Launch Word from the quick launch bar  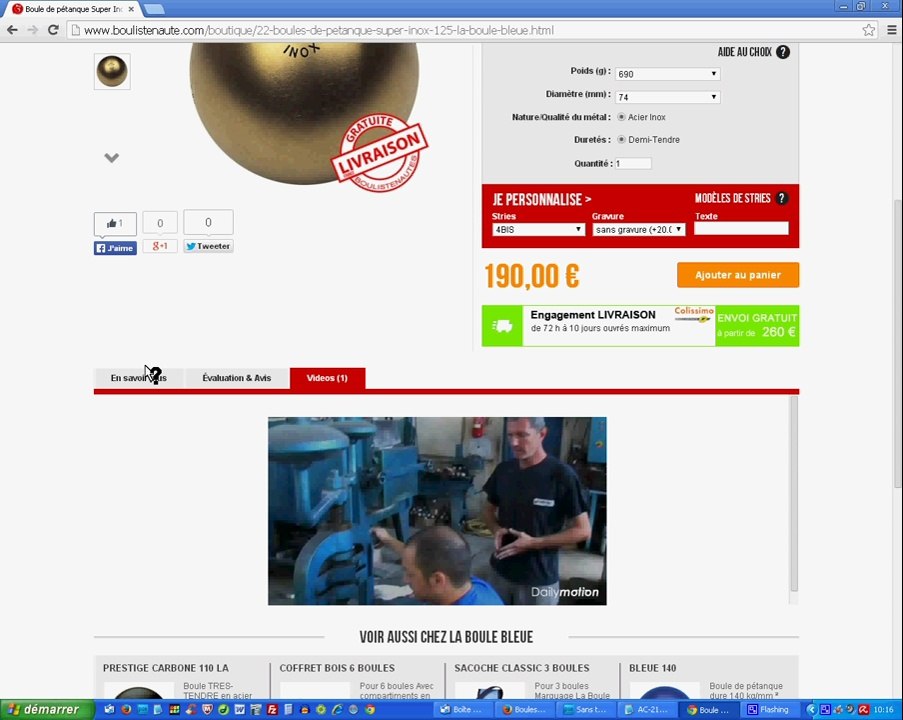[x=240, y=710]
